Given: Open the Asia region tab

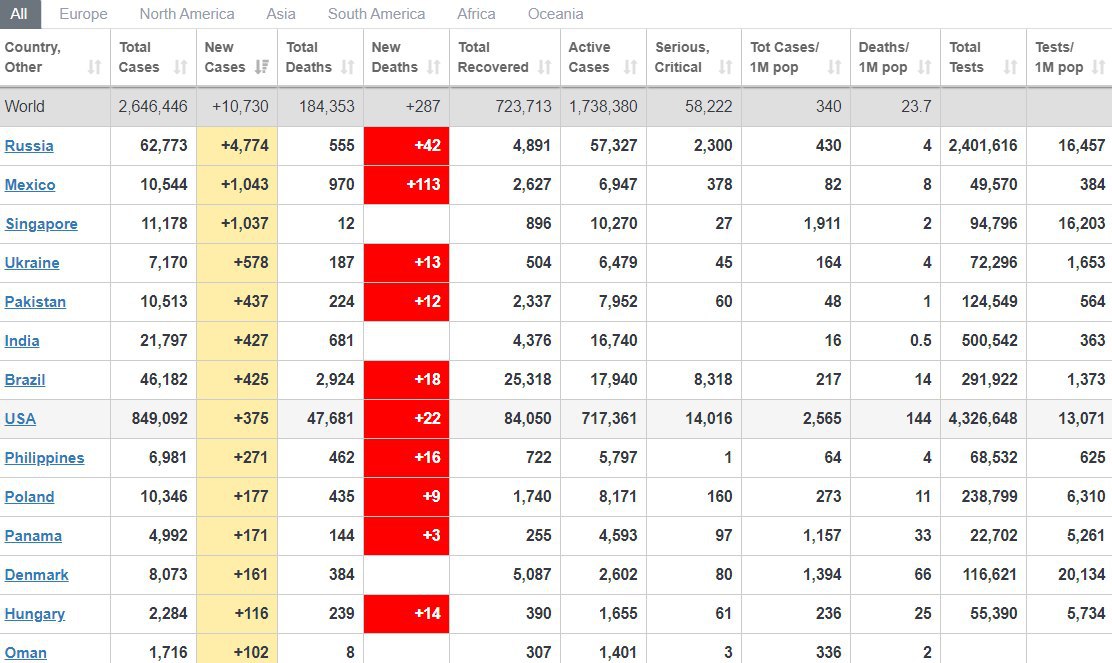Looking at the screenshot, I should click(x=281, y=14).
